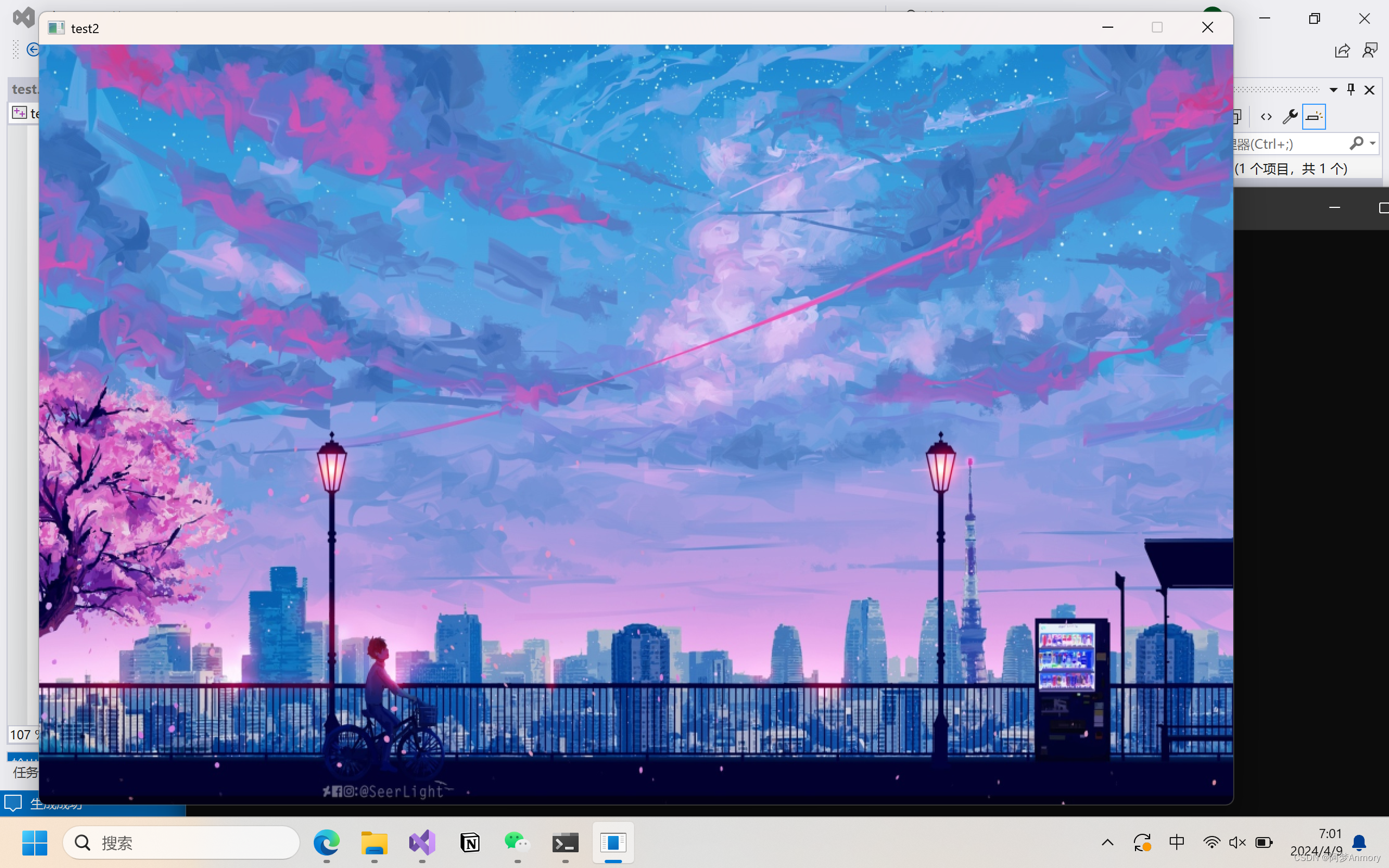Toggle the Solution Explorer auto-hide pin
Viewport: 1389px width, 868px height.
coord(1350,90)
